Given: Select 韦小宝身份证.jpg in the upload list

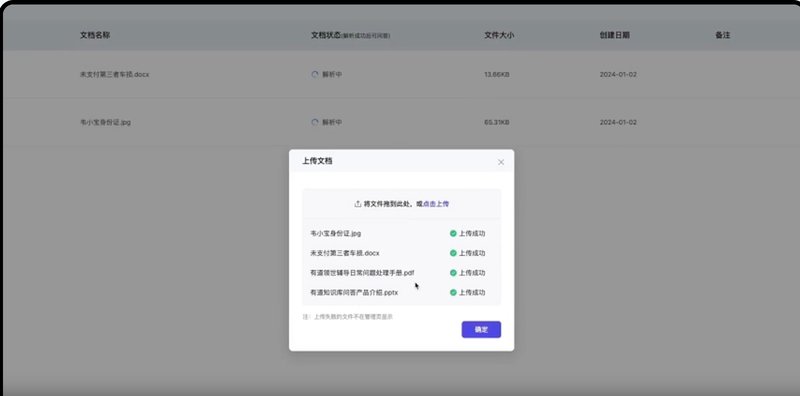Looking at the screenshot, I should [x=336, y=233].
